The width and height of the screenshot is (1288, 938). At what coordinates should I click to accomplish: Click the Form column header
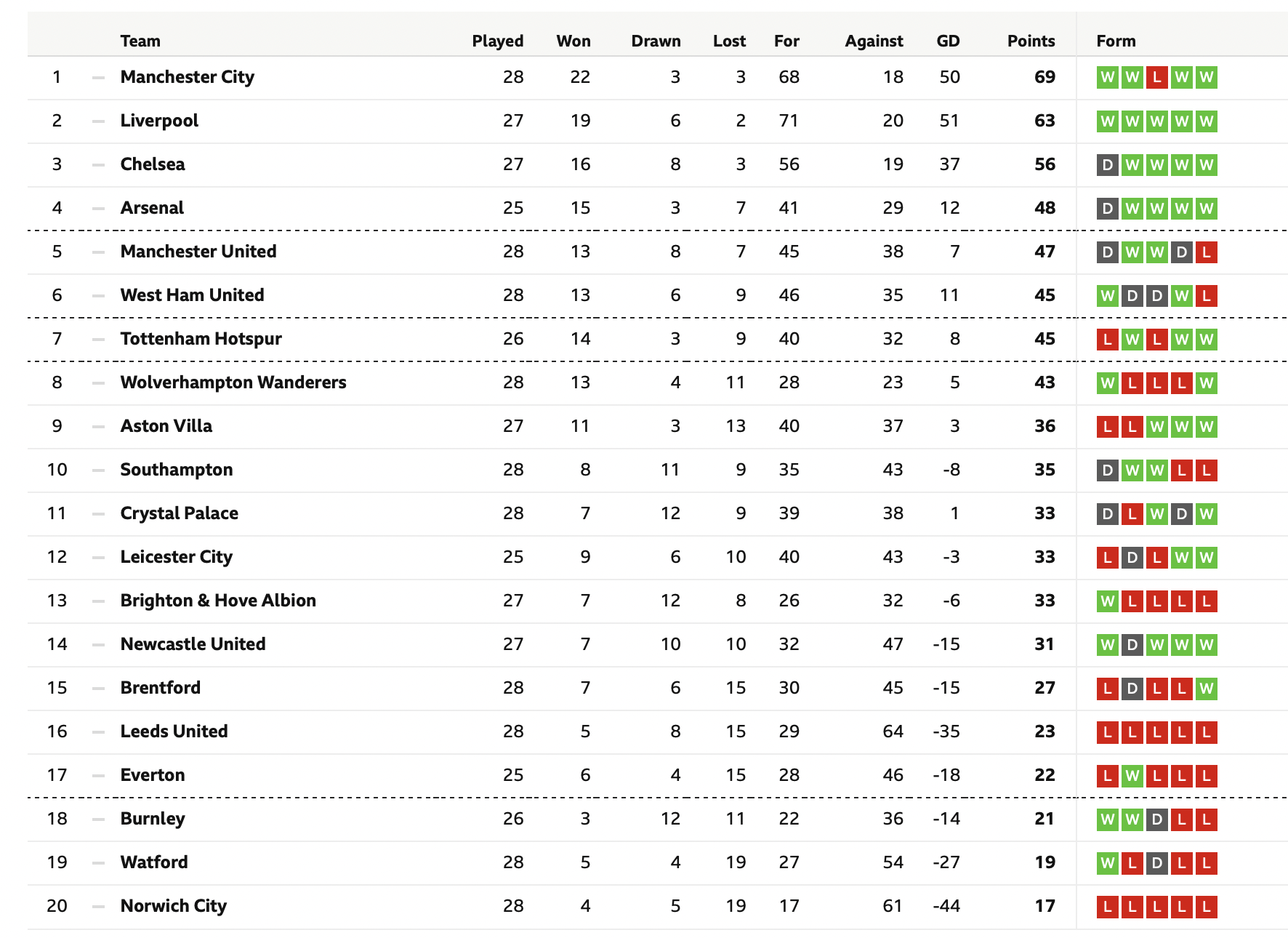point(1116,41)
